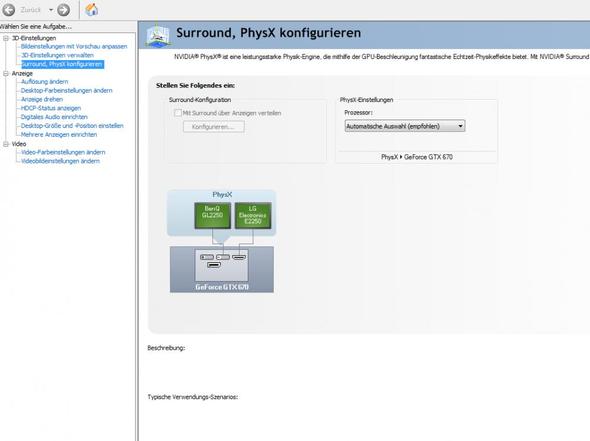Collapse the 3D-Einstellungen tree node
590x441 pixels.
6,38
